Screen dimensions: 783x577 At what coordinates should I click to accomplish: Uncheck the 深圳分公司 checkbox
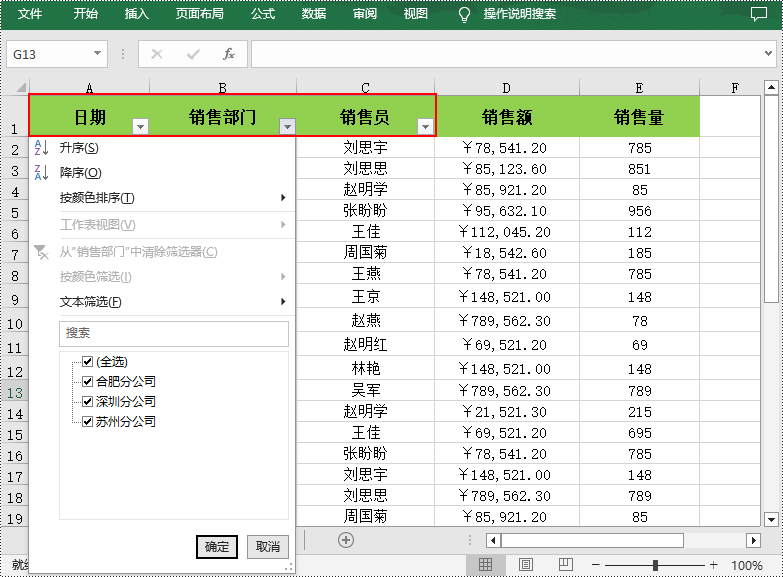87,402
